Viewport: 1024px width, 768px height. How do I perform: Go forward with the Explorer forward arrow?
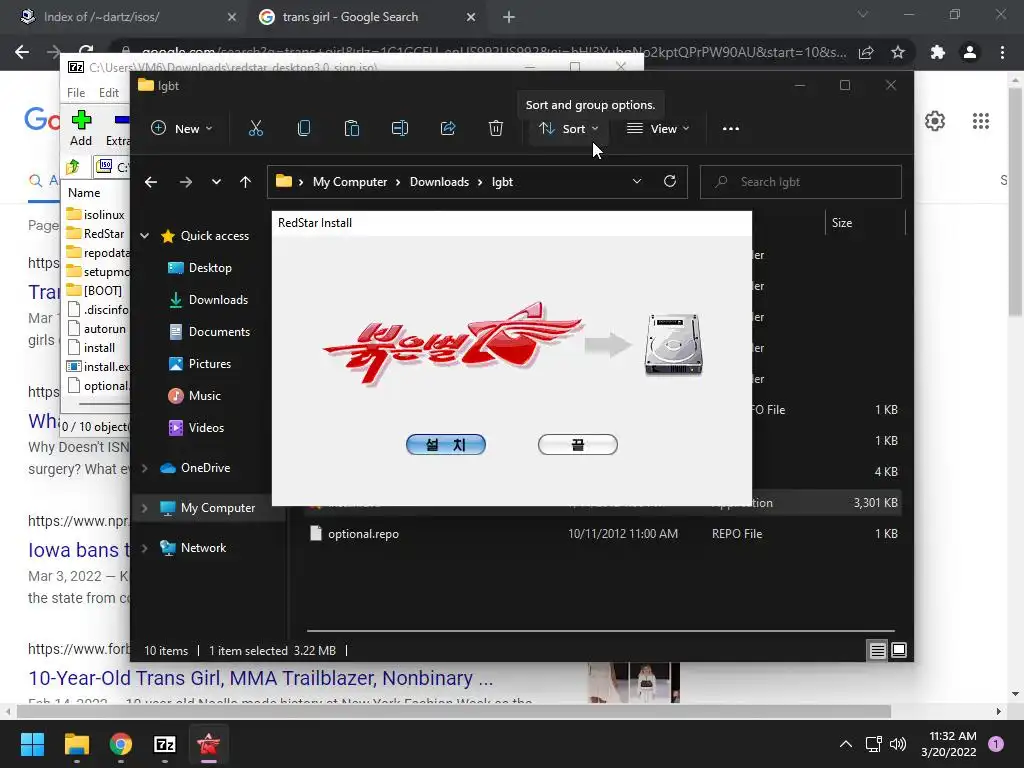pos(185,182)
